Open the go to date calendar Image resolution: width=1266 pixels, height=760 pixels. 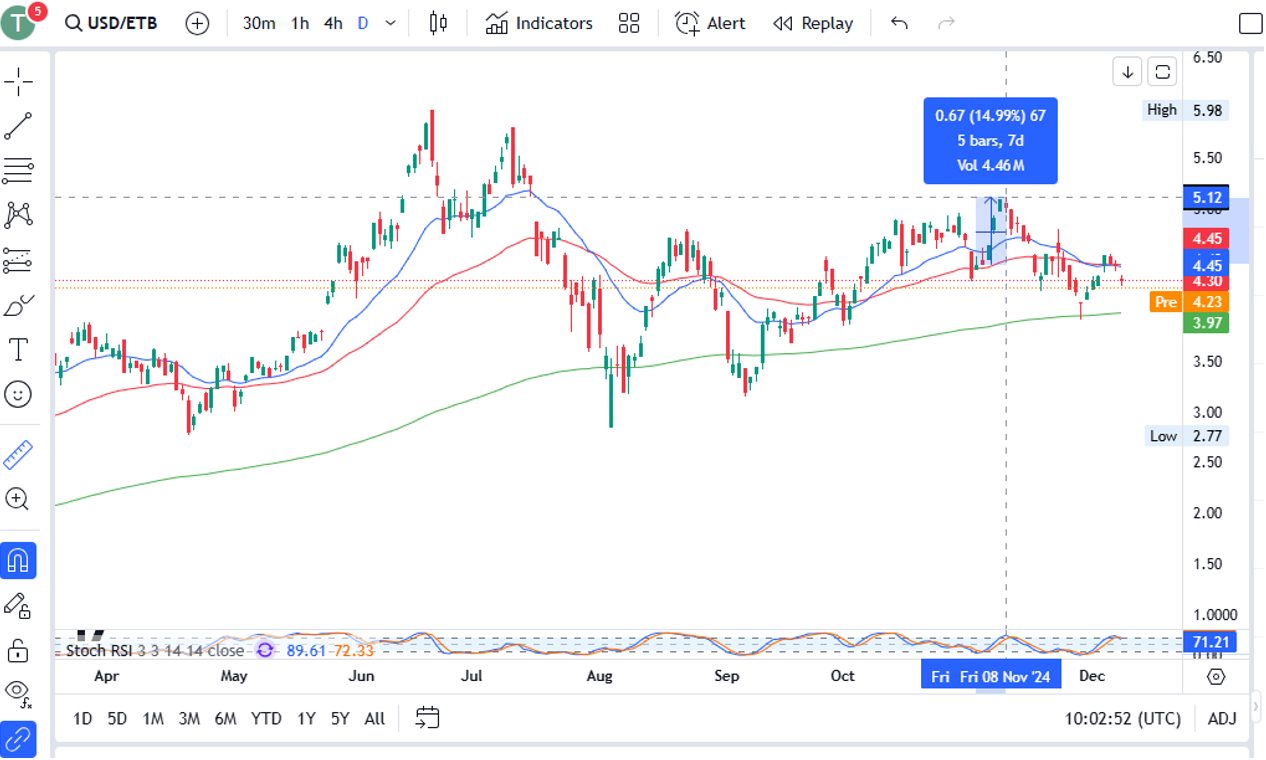pos(428,718)
